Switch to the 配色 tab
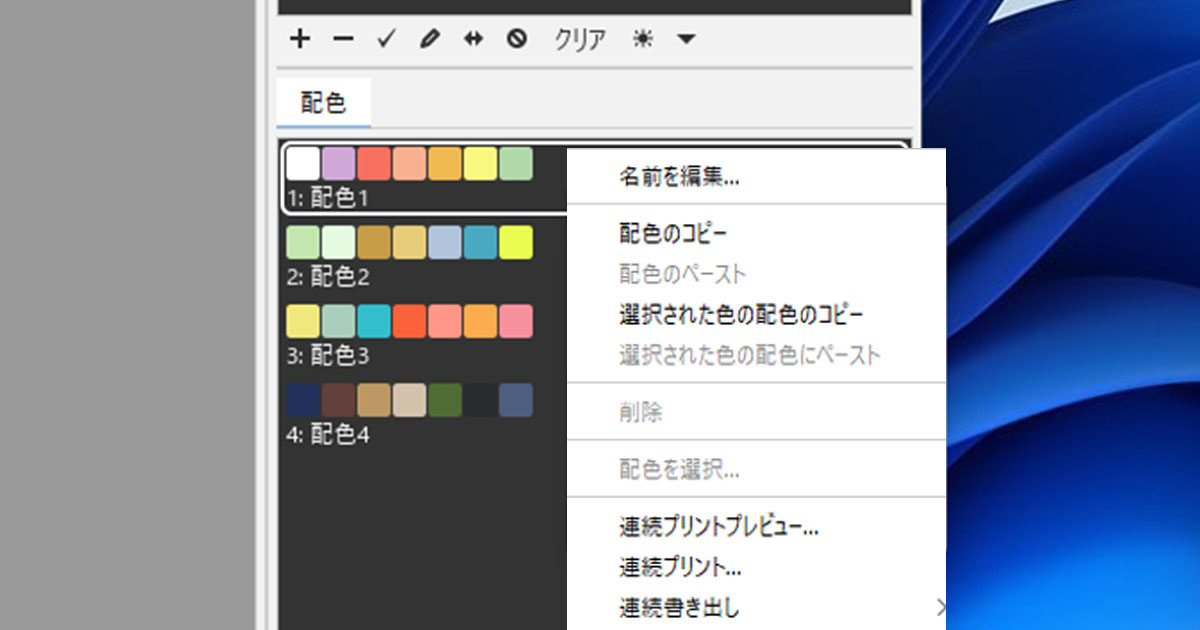The image size is (1200, 630). (323, 103)
